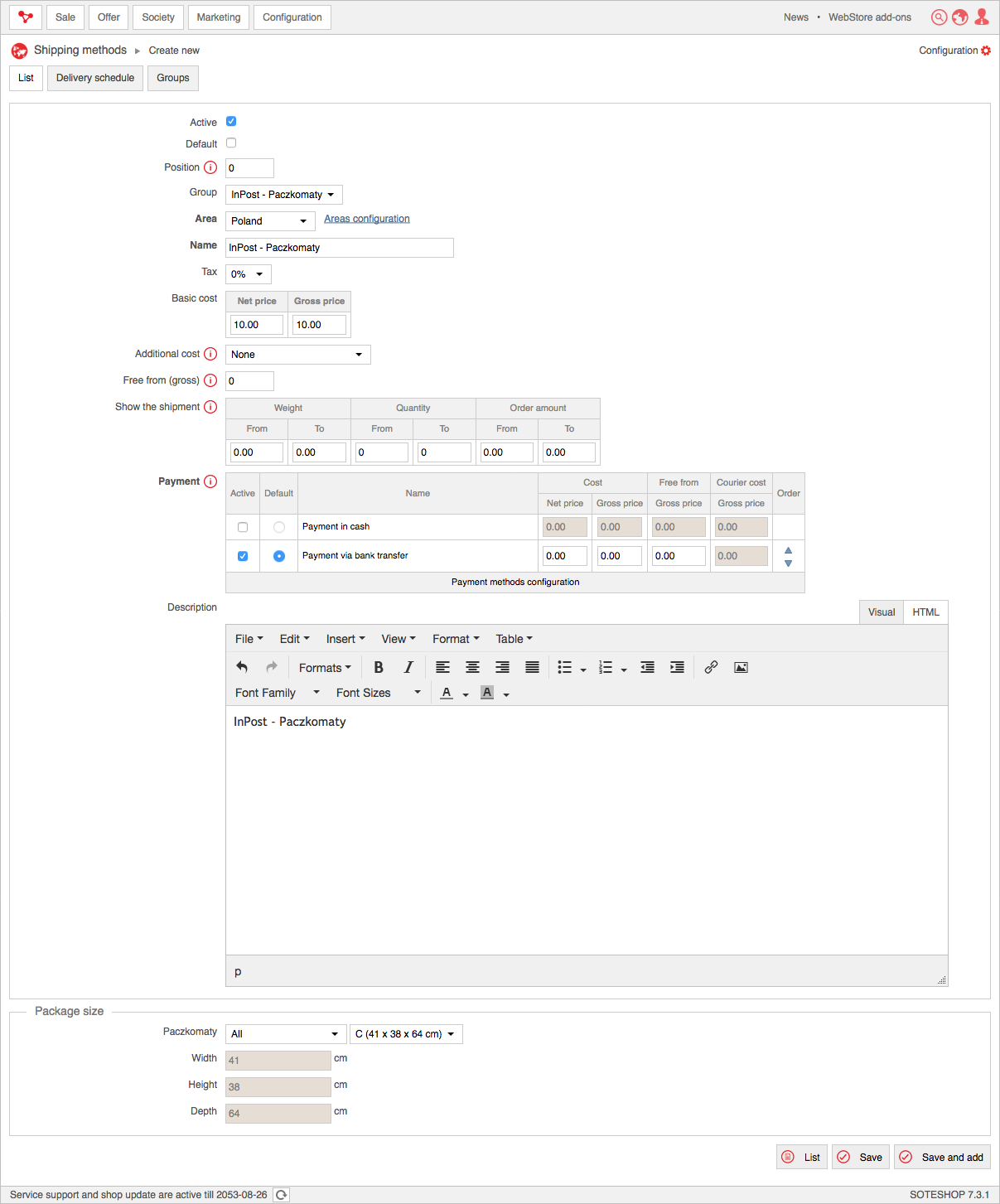Open the Font Family dropdown

[x=278, y=693]
